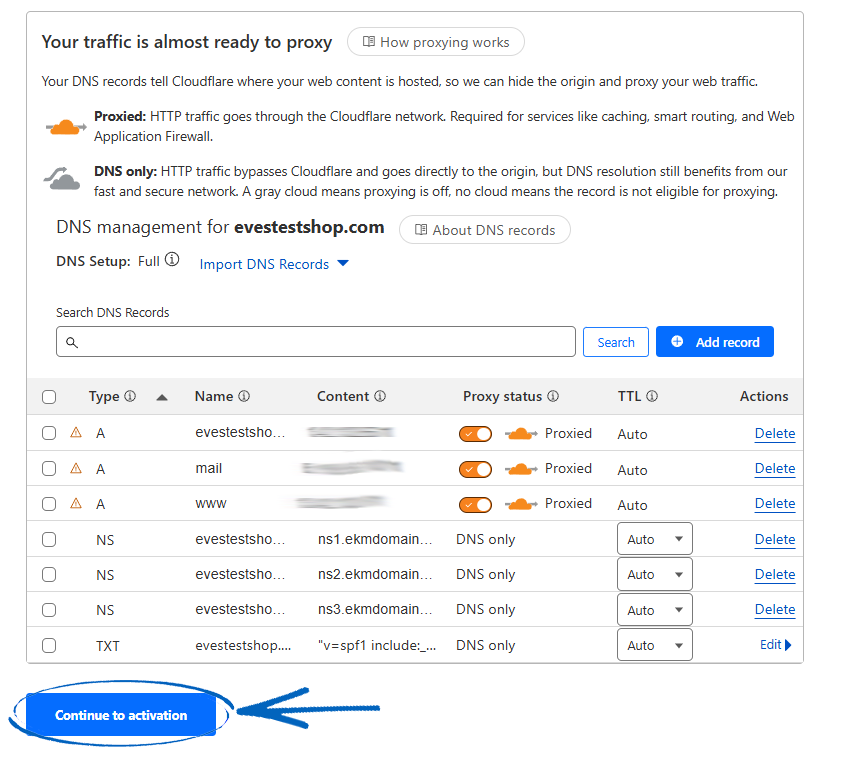Click warning icon on evestestsho A record
Screen dimensions: 851x771
(x=76, y=432)
